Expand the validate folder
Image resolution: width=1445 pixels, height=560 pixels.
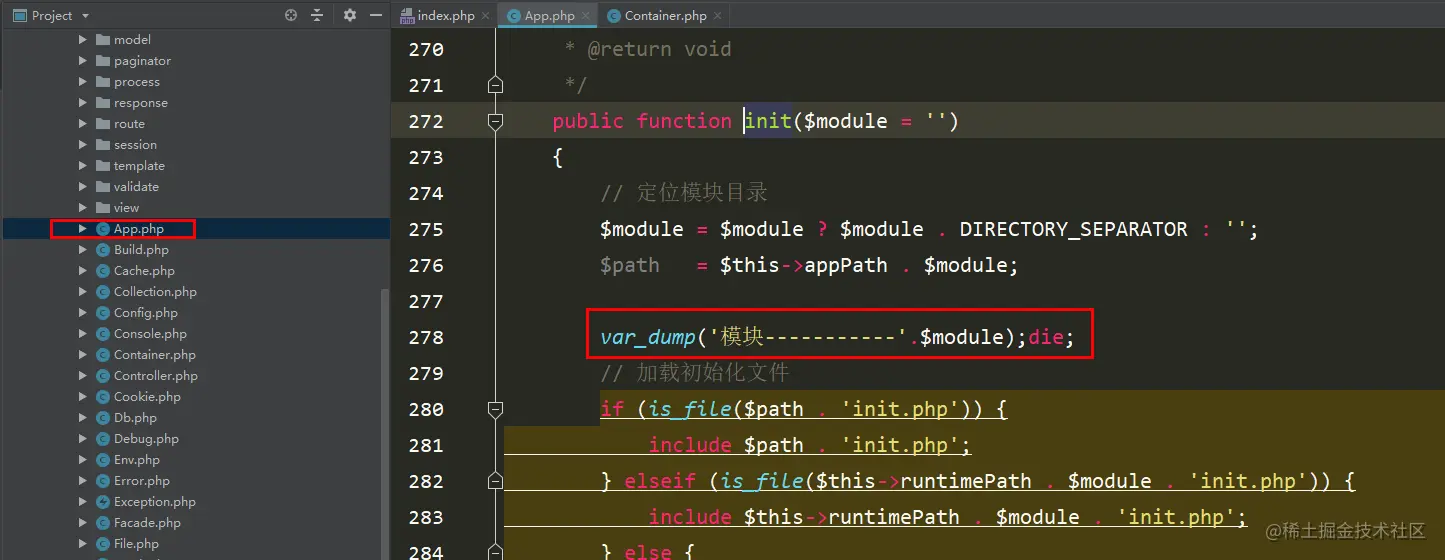pyautogui.click(x=83, y=187)
